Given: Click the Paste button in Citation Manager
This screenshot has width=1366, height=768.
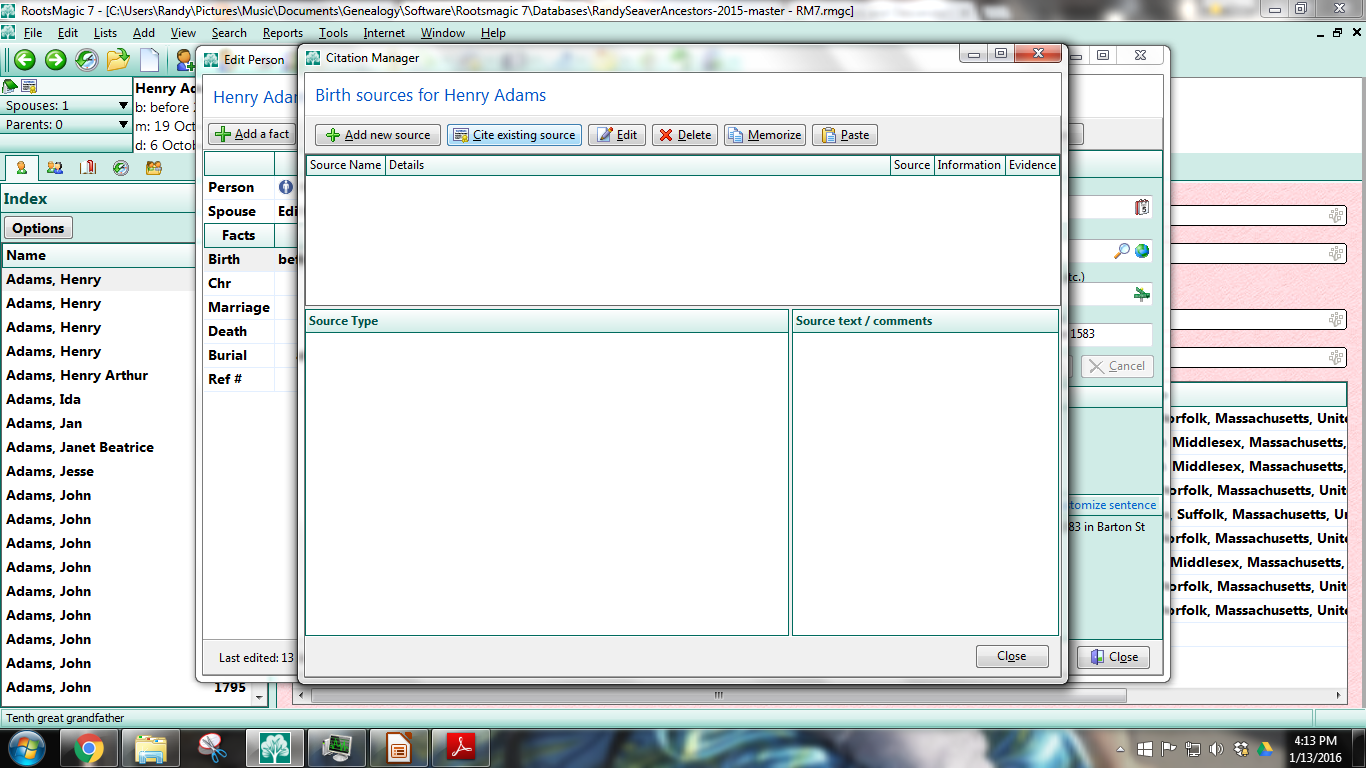Looking at the screenshot, I should point(845,135).
